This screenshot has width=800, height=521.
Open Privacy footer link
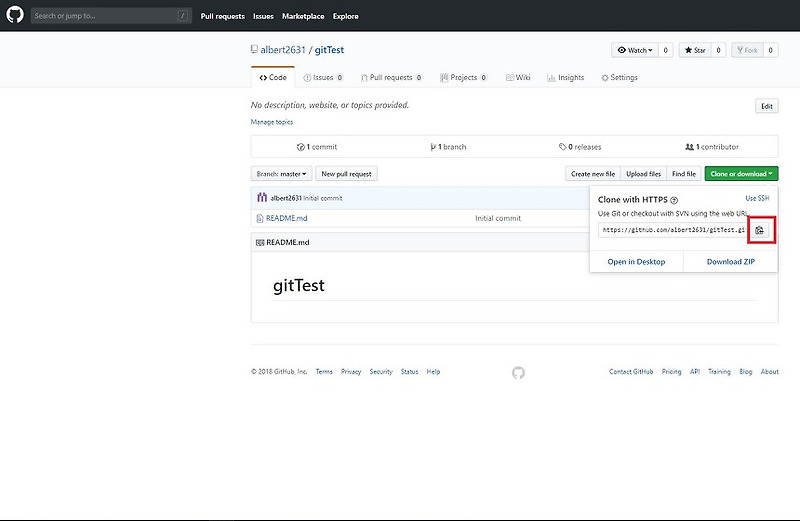[x=351, y=372]
